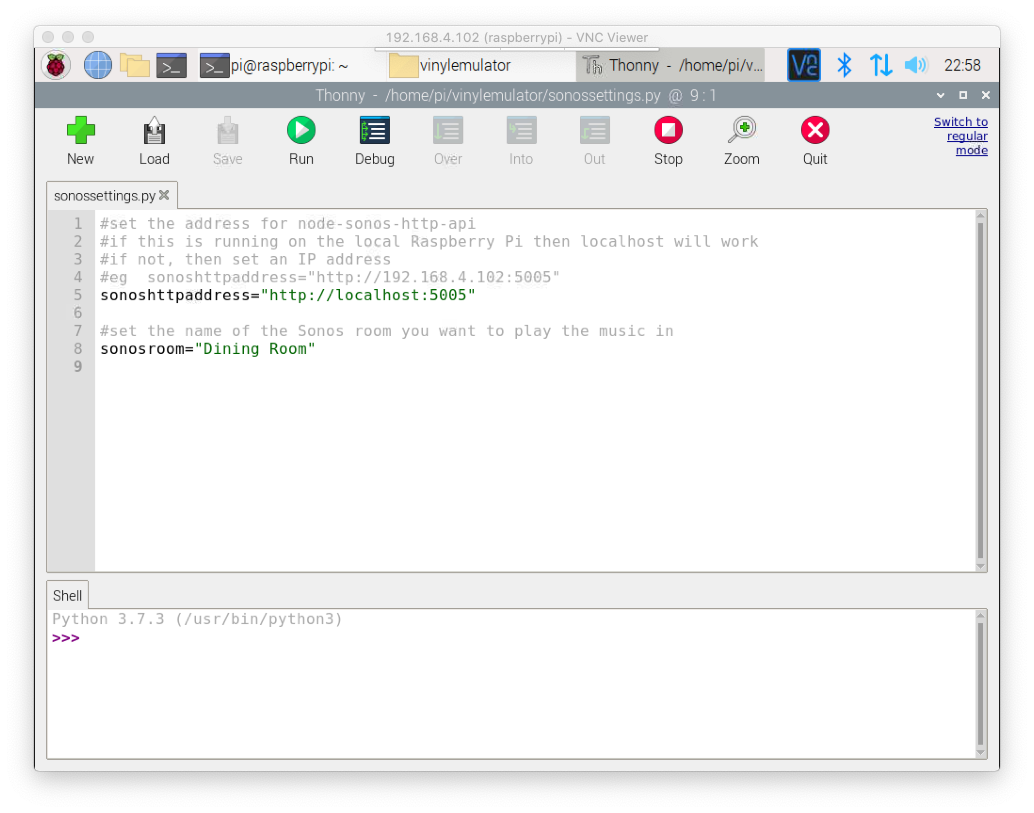The image size is (1034, 813).
Task: Click the editor scrollbar down arrow
Action: click(981, 566)
